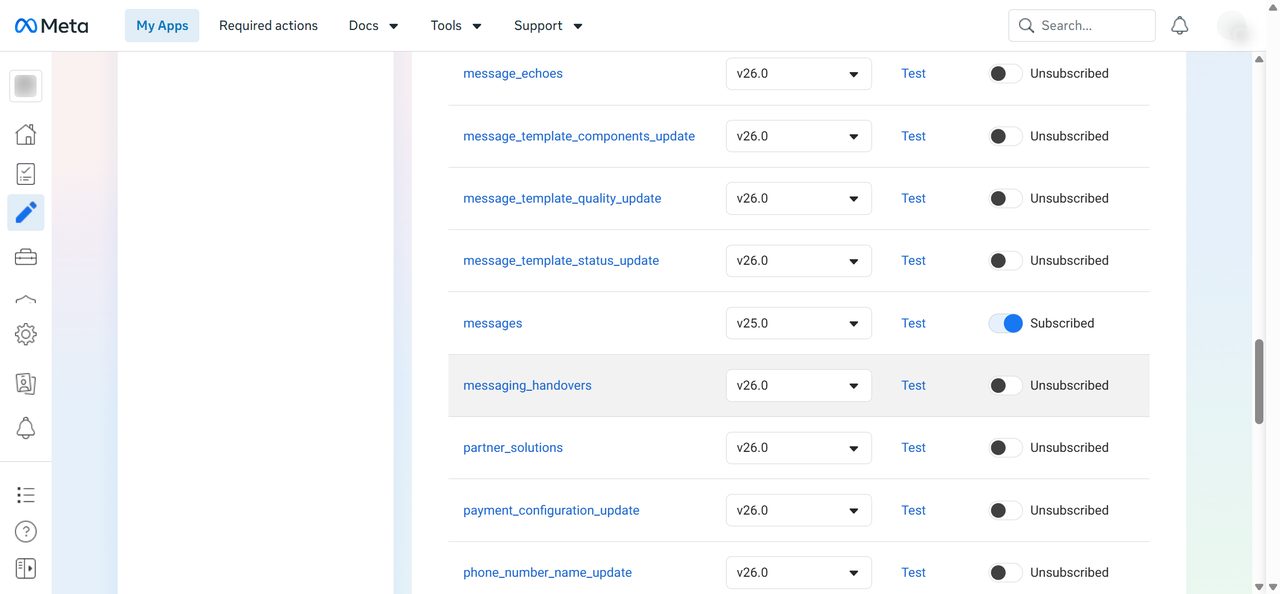Toggle subscription for message_template_components_update

1005,136
